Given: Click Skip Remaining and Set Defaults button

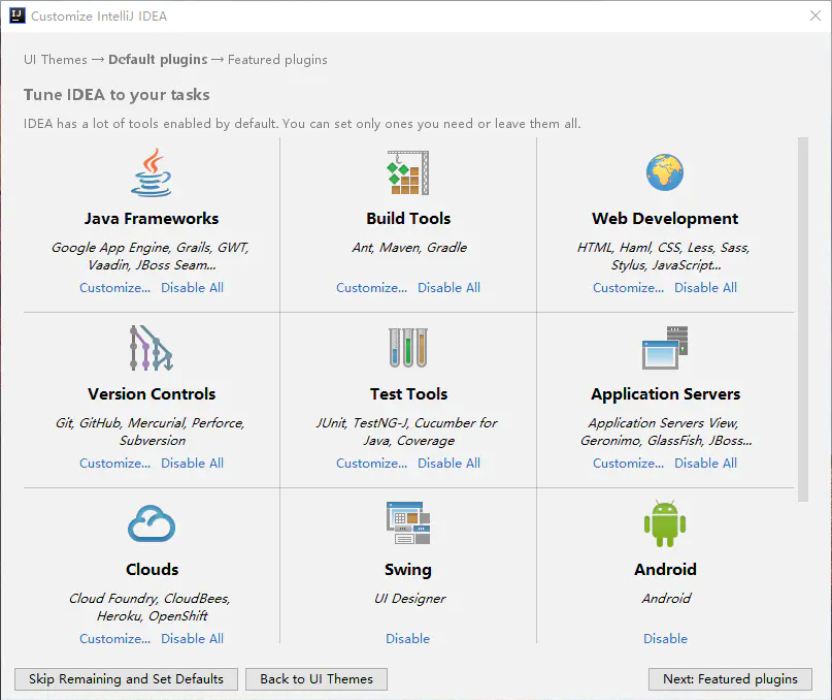Looking at the screenshot, I should tap(126, 679).
